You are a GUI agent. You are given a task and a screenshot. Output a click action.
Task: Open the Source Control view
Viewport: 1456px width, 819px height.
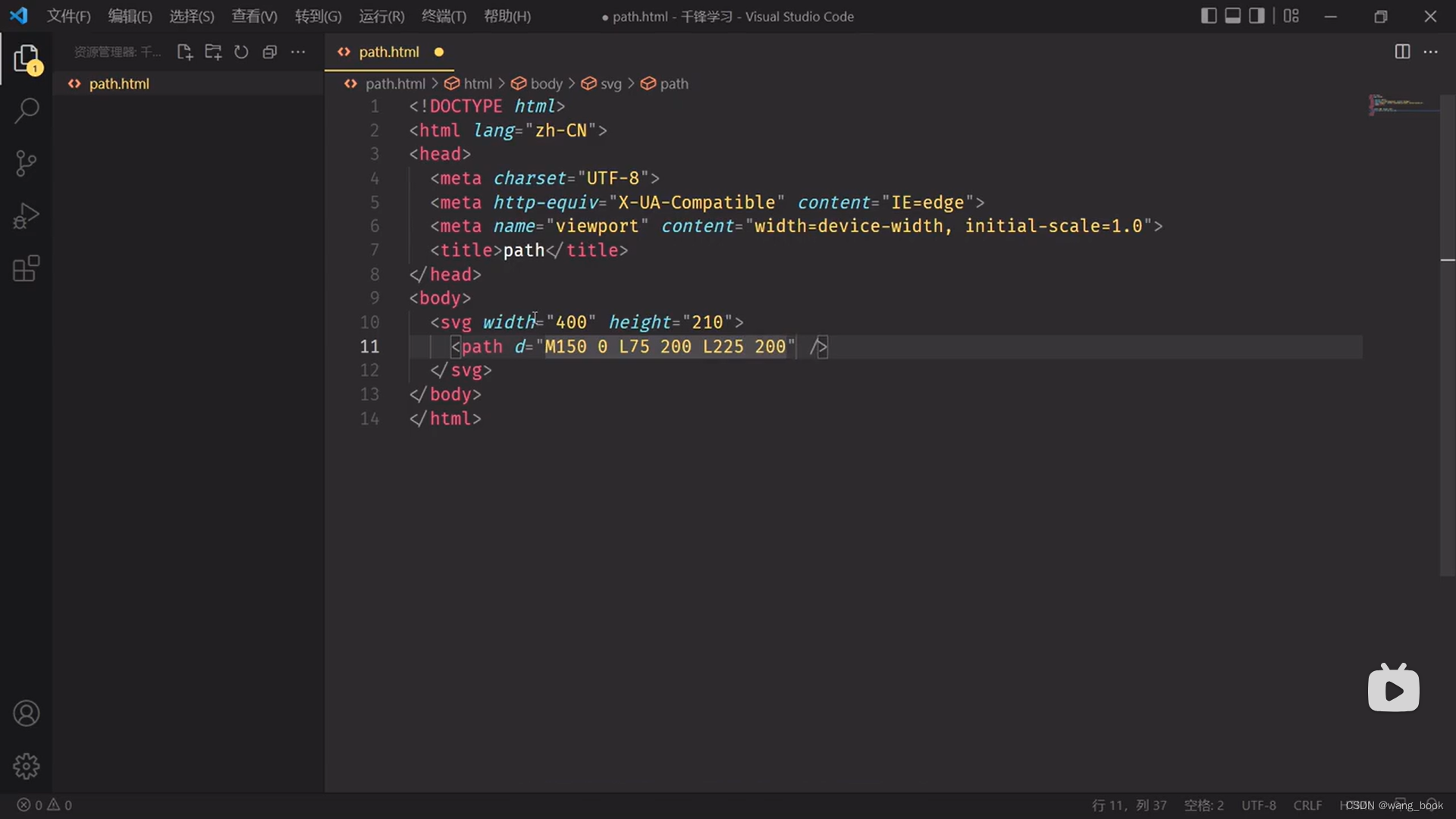click(27, 163)
